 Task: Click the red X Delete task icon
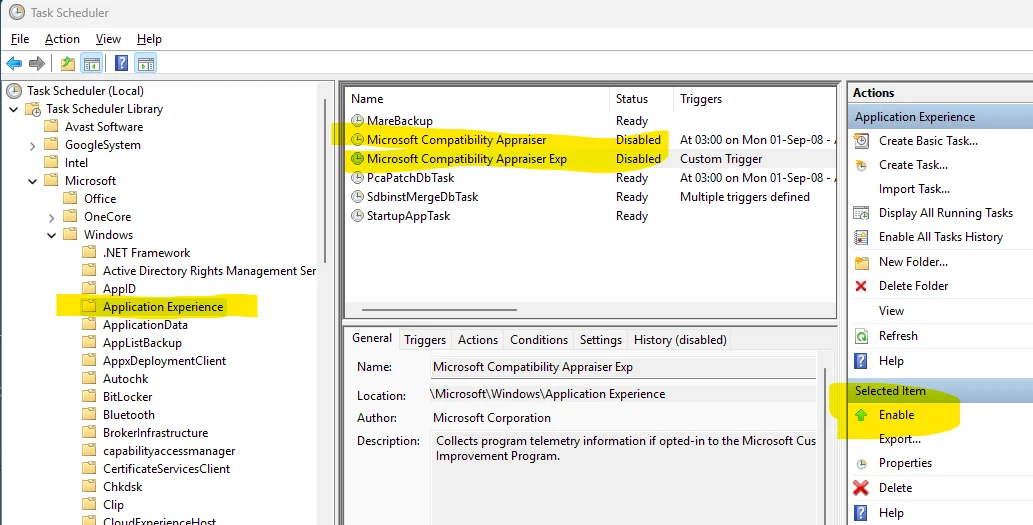(861, 488)
